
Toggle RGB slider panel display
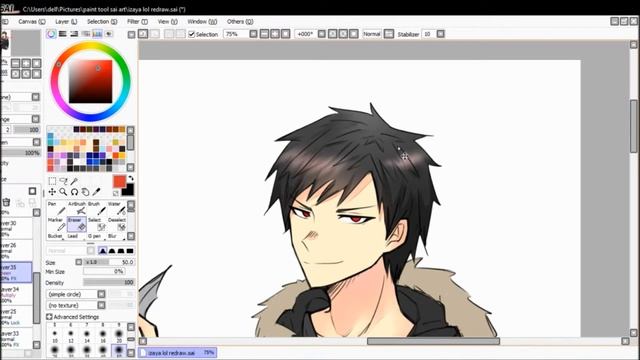coord(62,34)
